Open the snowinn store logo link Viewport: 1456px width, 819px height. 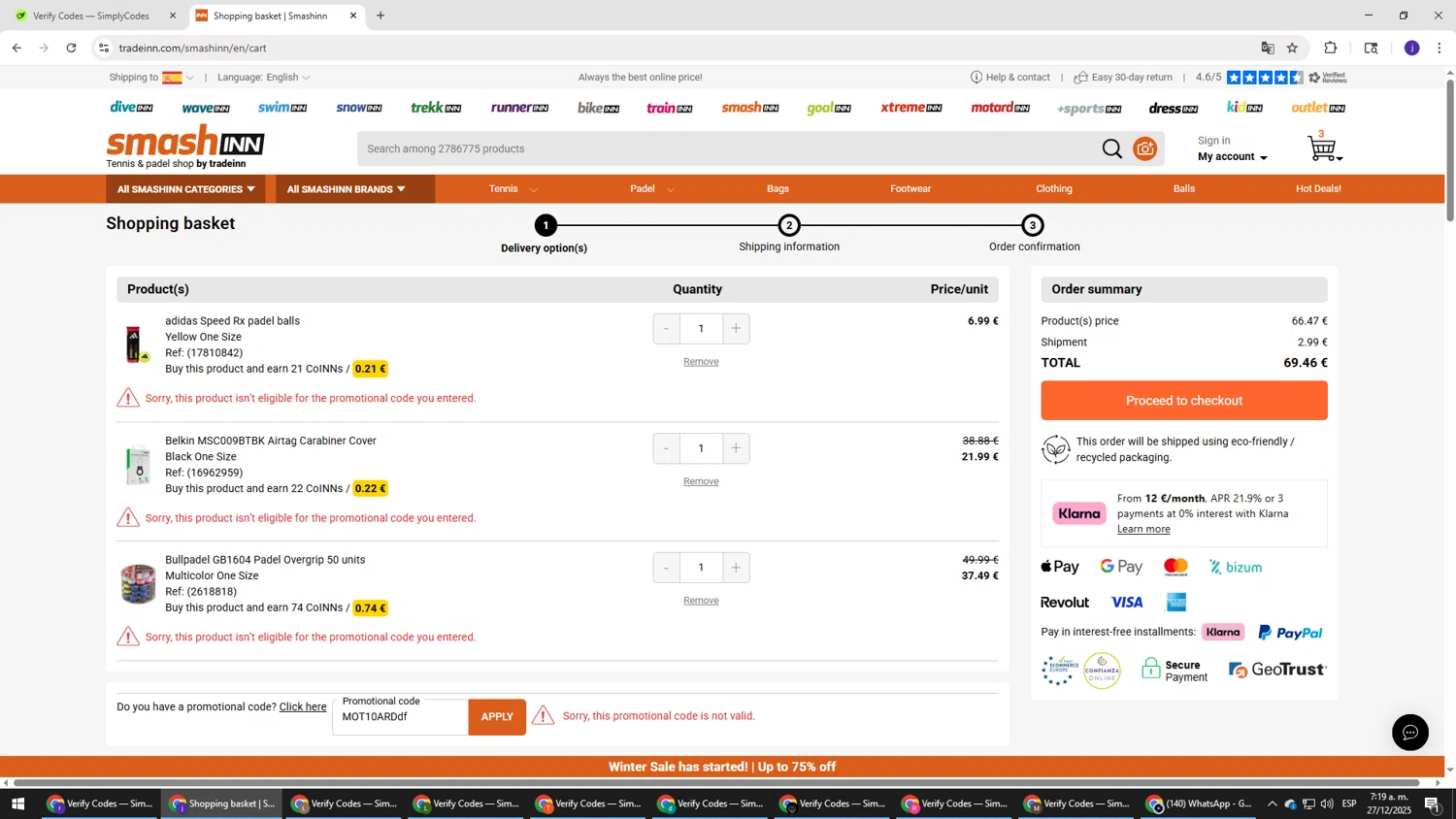click(x=359, y=108)
